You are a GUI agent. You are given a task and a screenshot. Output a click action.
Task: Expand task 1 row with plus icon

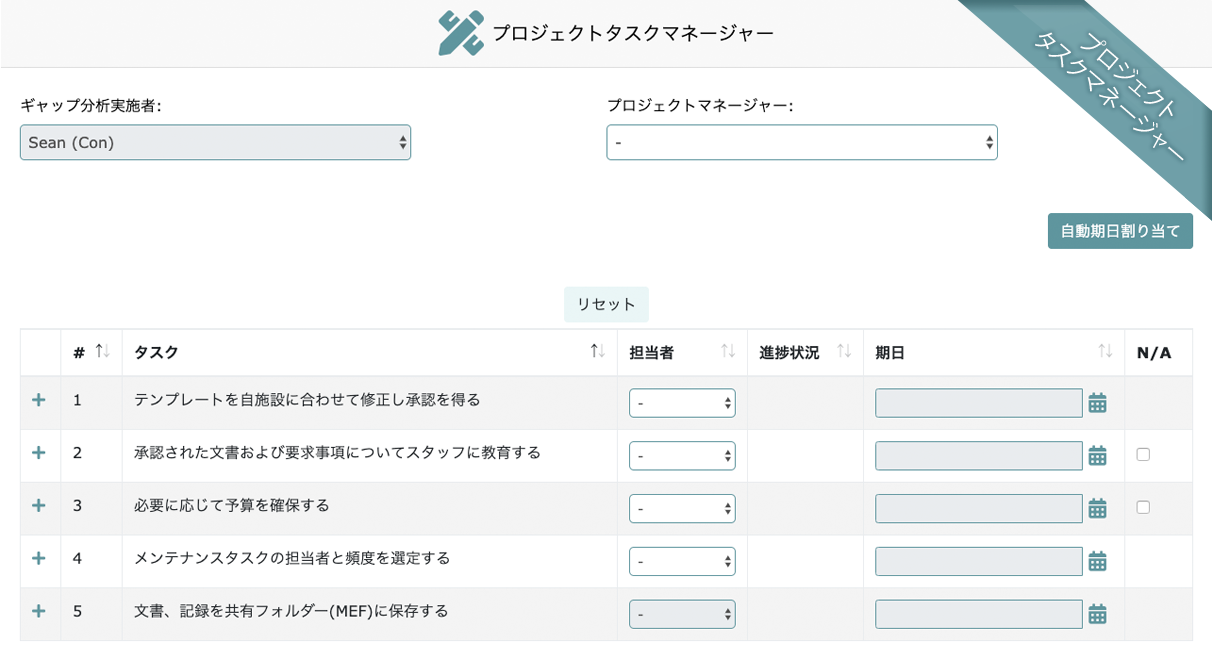point(39,400)
